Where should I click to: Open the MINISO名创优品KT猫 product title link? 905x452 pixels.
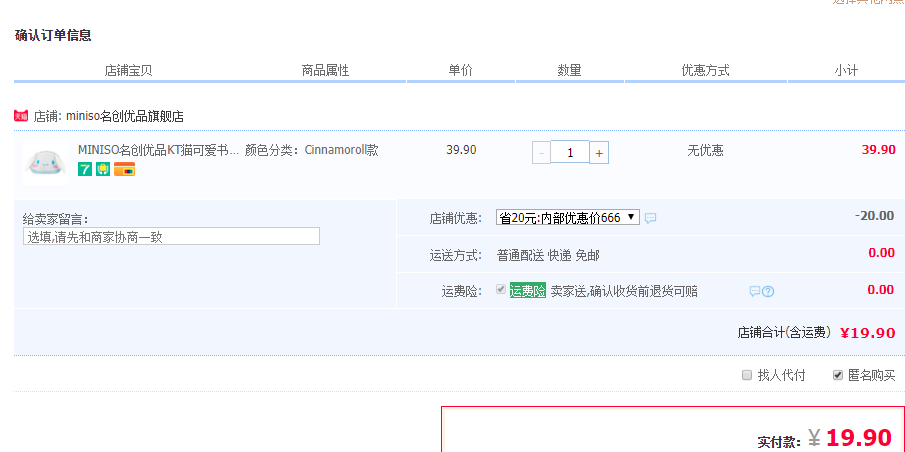[x=158, y=150]
